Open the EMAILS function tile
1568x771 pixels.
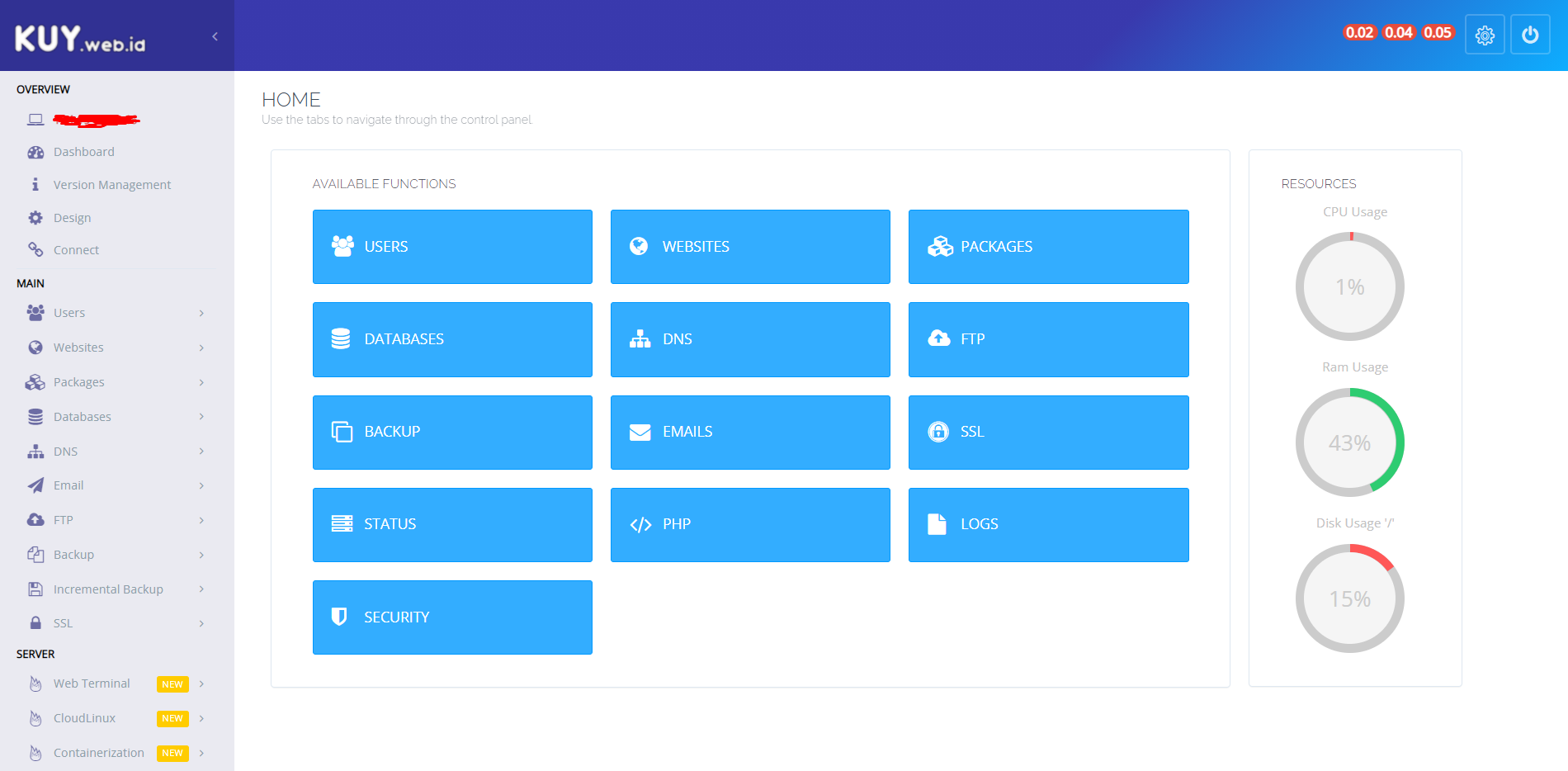point(749,432)
